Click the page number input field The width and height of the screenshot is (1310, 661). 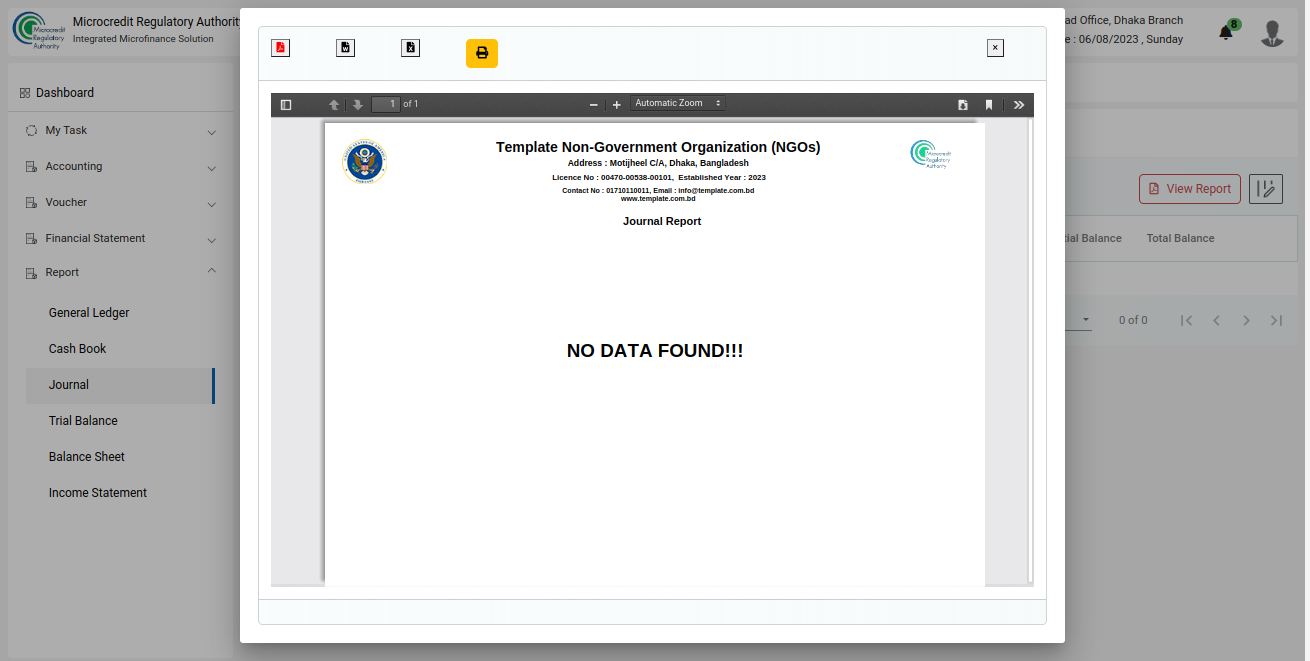coord(386,105)
